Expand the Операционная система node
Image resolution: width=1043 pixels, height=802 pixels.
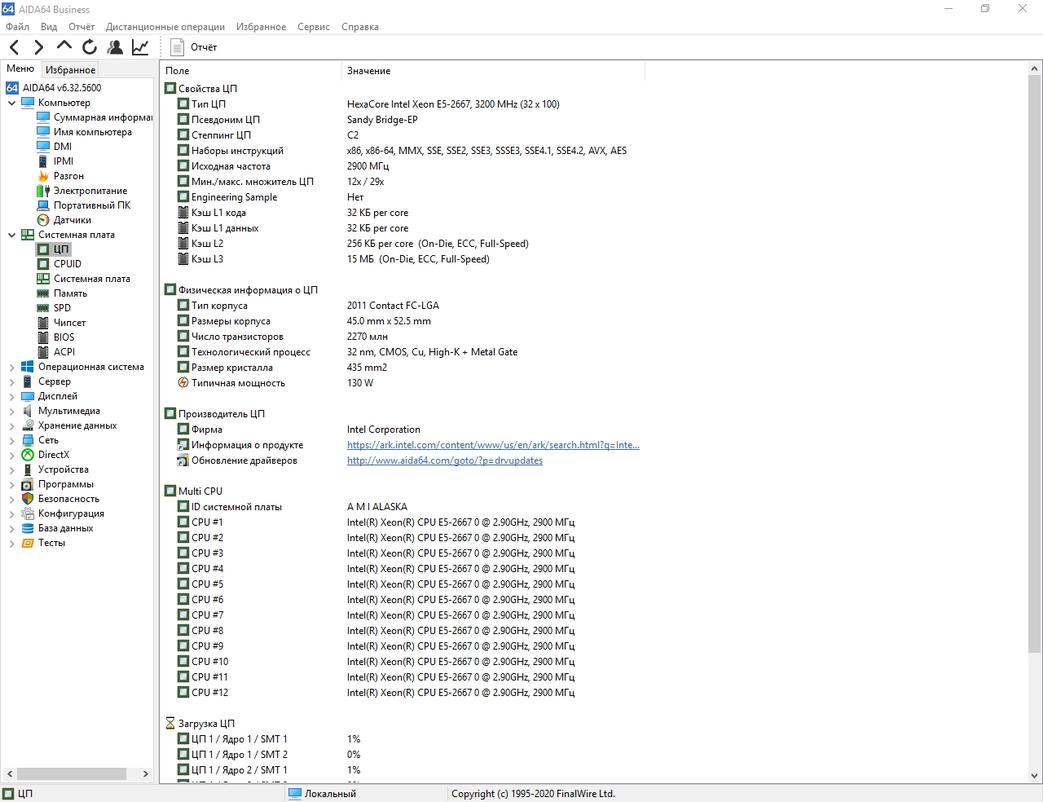click(11, 367)
